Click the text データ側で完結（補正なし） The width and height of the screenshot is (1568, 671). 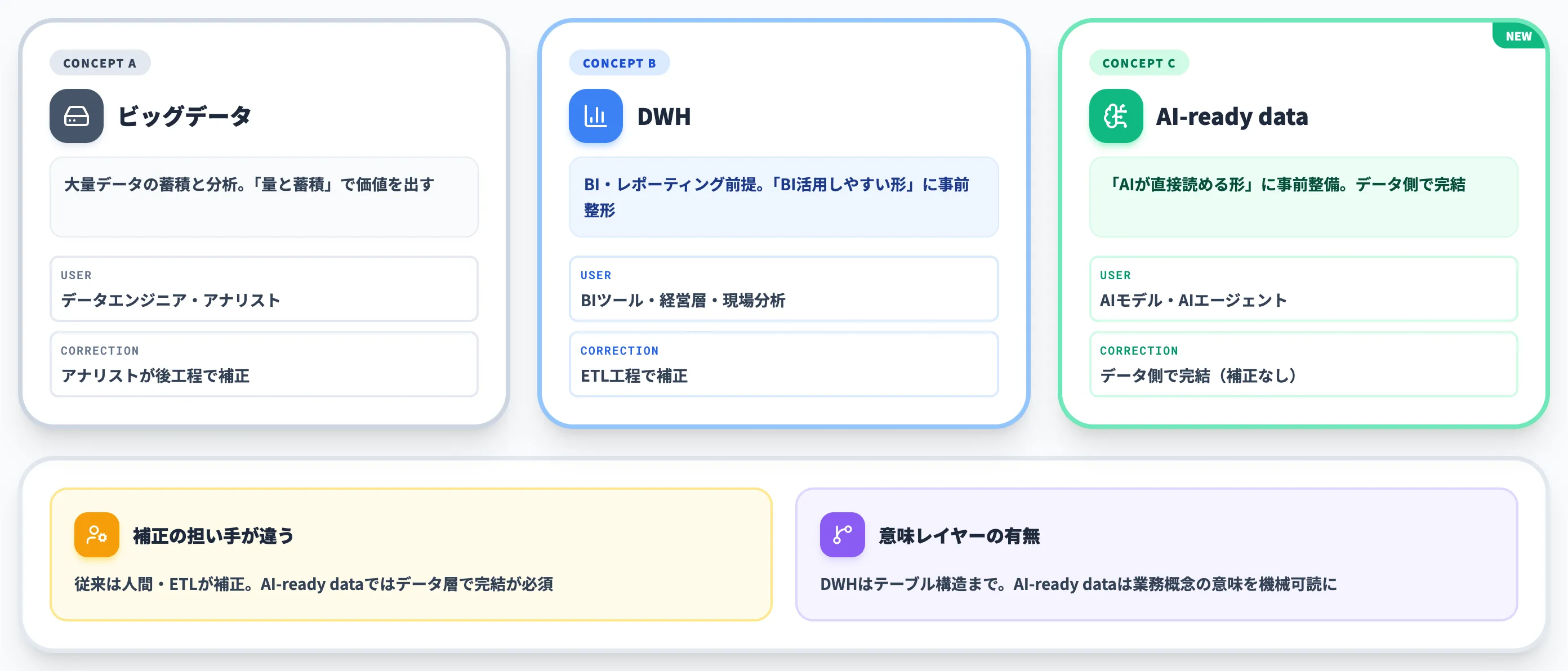1200,375
